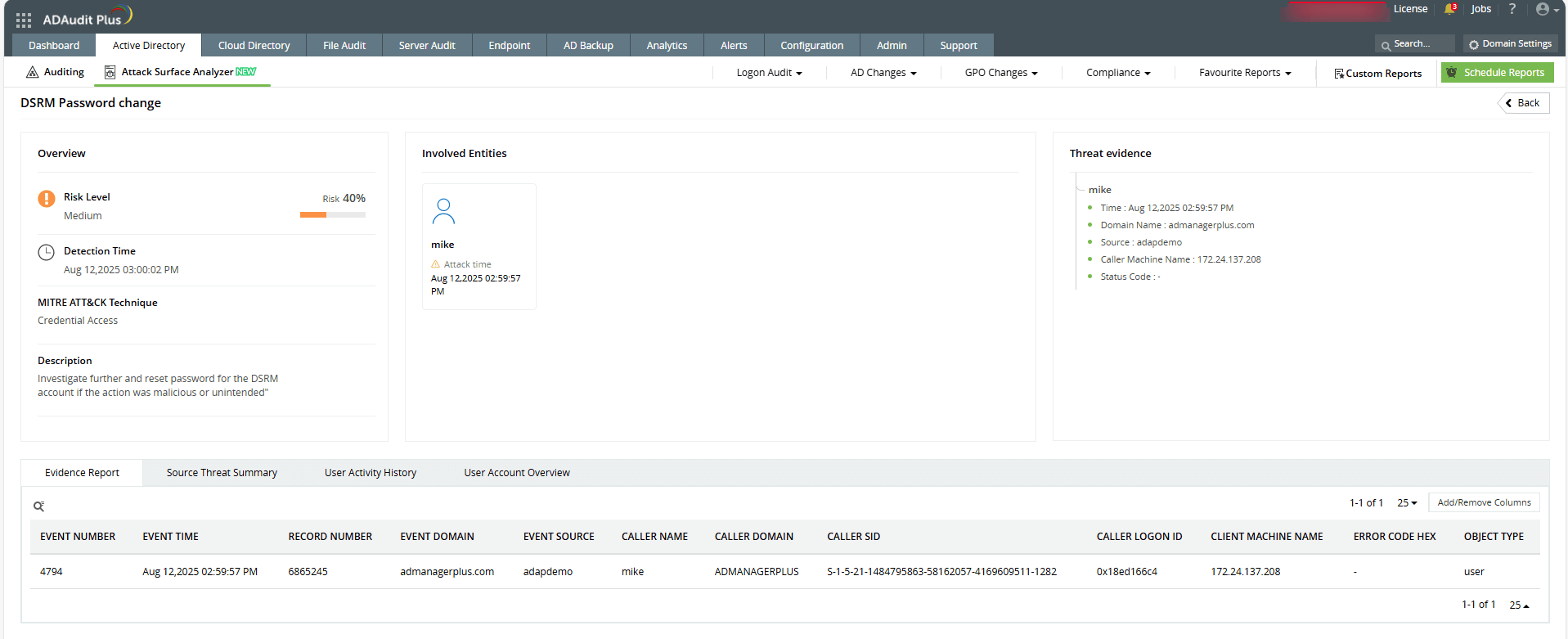Go to the Auditing section
Viewport: 1568px width, 639px height.
[56, 72]
